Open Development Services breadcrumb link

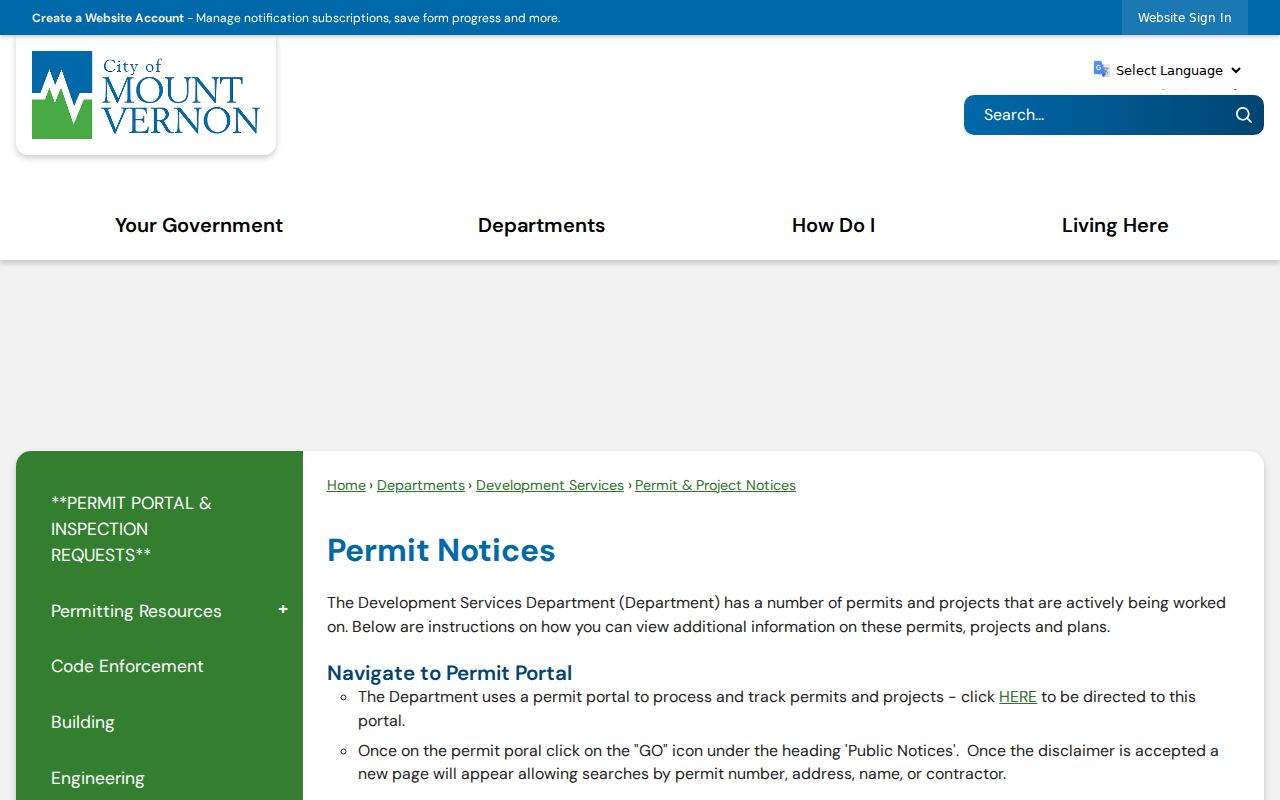tap(550, 485)
